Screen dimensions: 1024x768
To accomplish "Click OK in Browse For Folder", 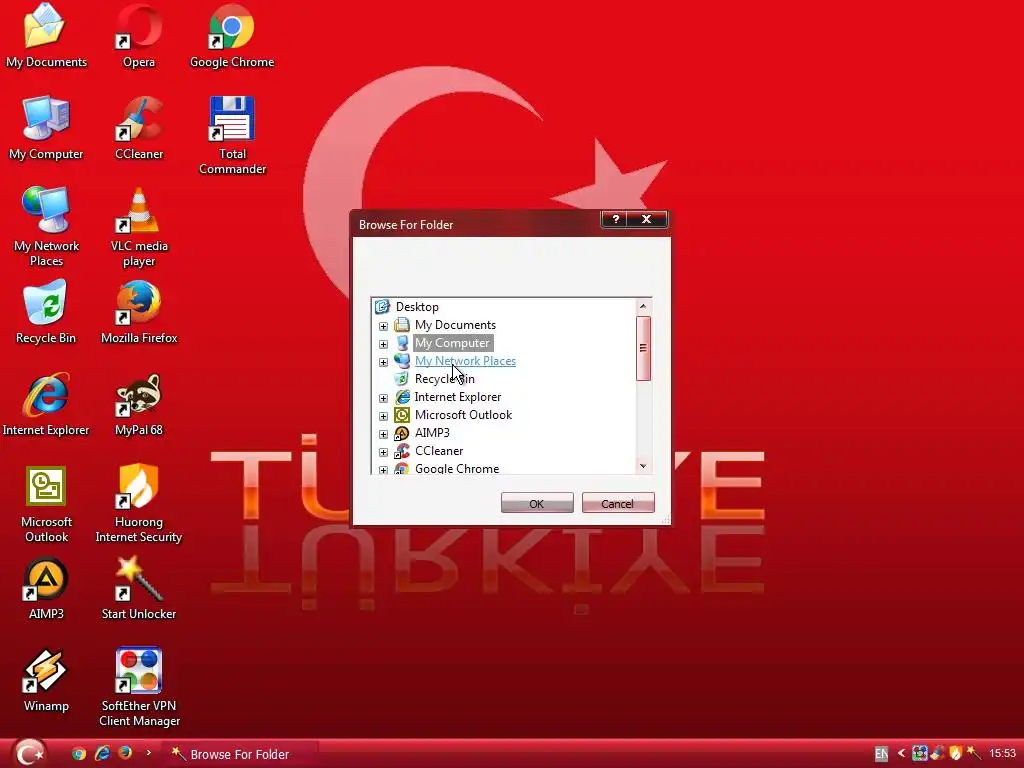I will (537, 504).
